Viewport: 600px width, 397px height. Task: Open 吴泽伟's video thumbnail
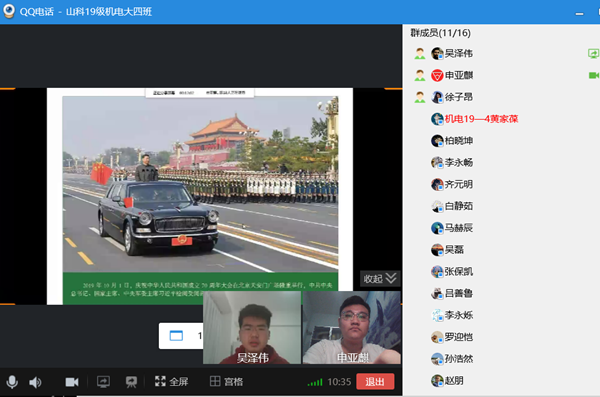(252, 327)
